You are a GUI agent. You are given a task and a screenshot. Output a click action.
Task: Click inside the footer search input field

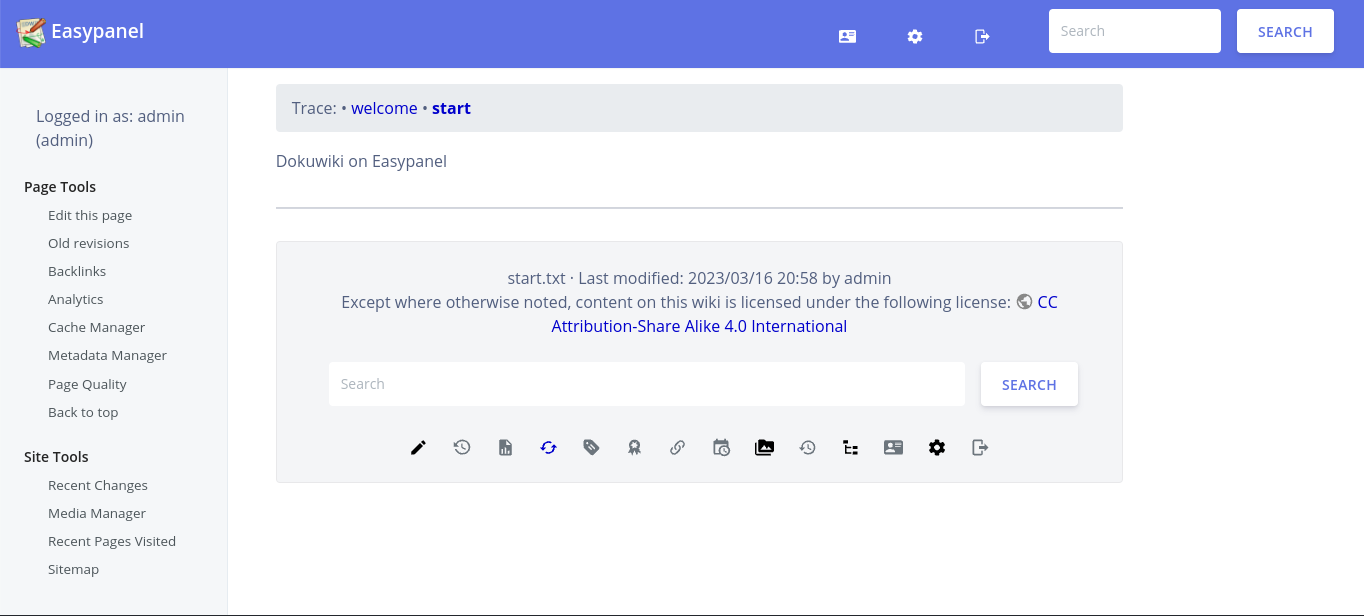point(646,384)
